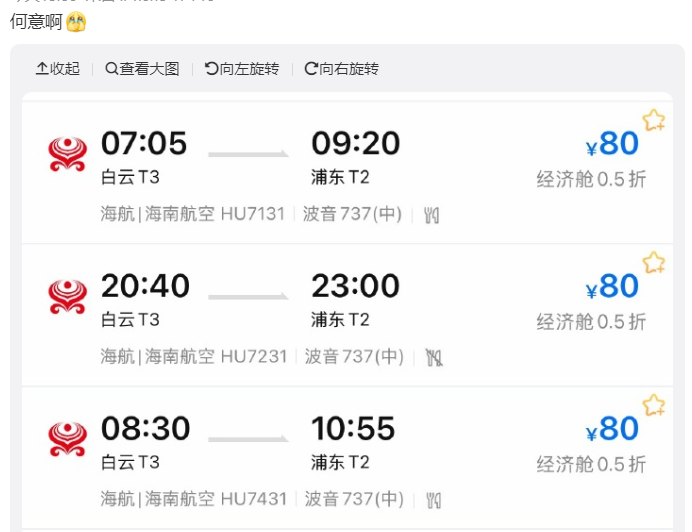
Task: Click the ¥80 price of the 07:05 flight
Action: point(612,145)
